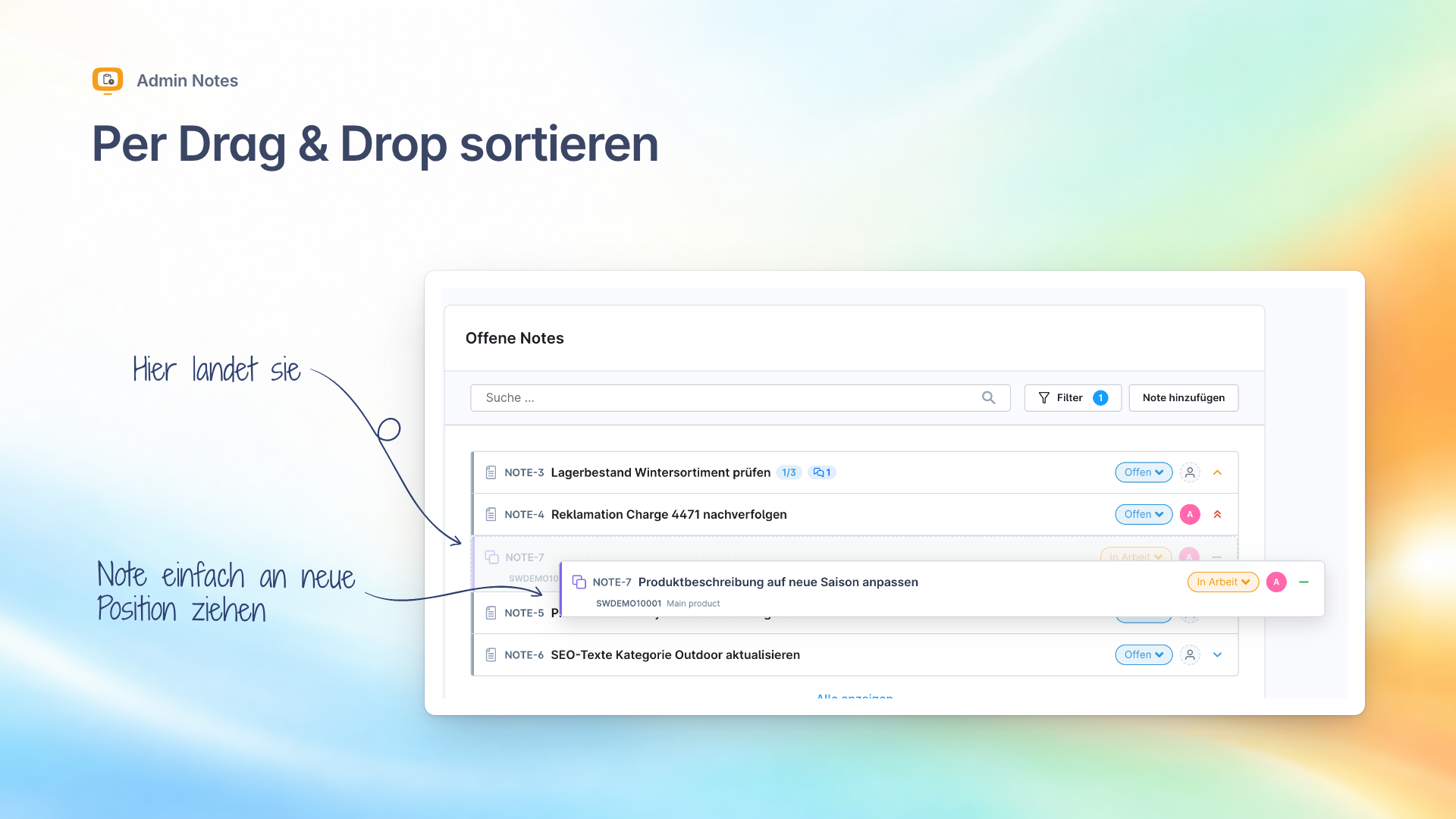Click the NOTE-5 identifier label
Viewport: 1456px width, 819px height.
pyautogui.click(x=524, y=613)
